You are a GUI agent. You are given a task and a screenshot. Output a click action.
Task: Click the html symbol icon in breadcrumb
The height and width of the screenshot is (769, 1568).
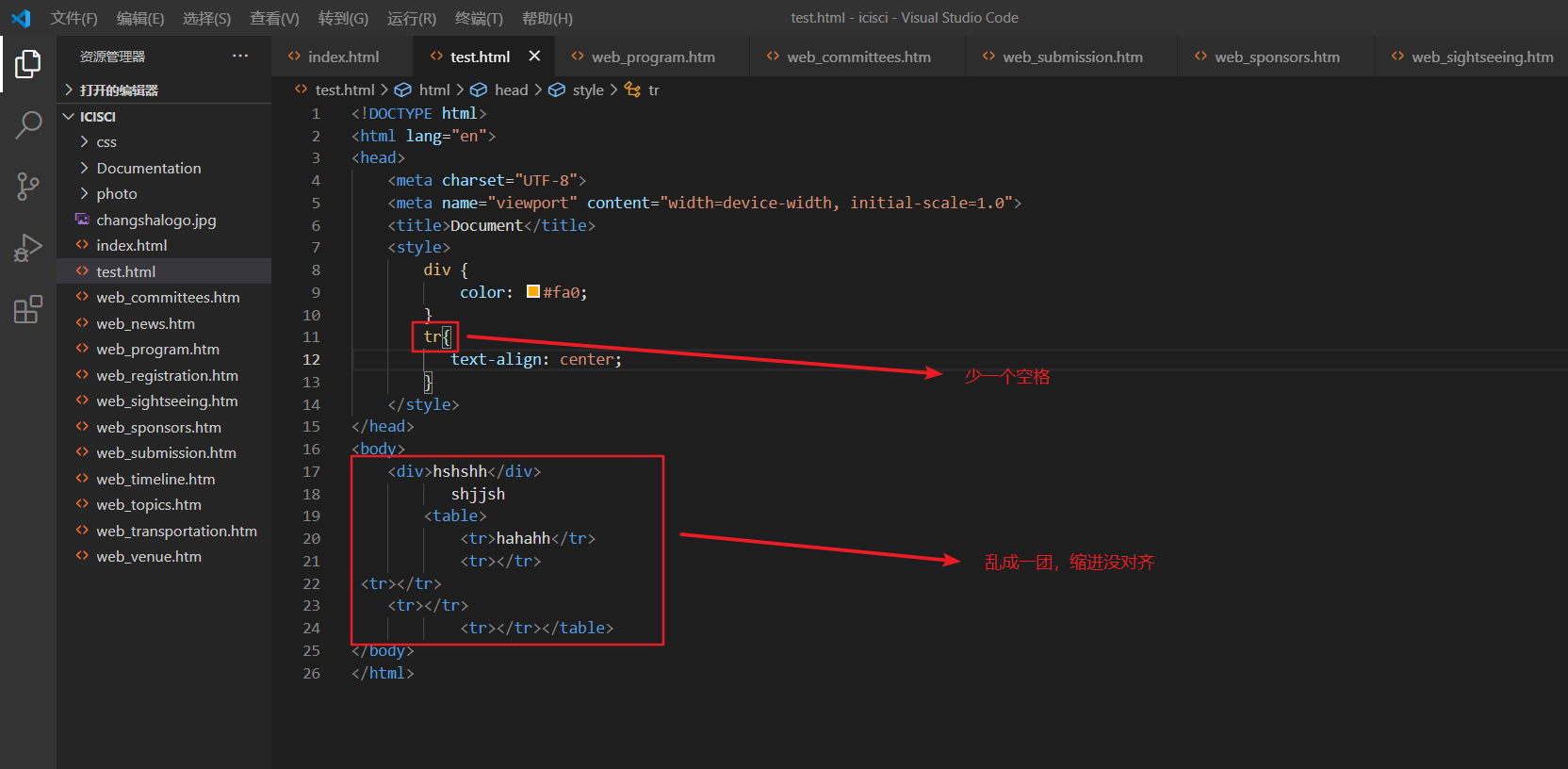tap(402, 90)
